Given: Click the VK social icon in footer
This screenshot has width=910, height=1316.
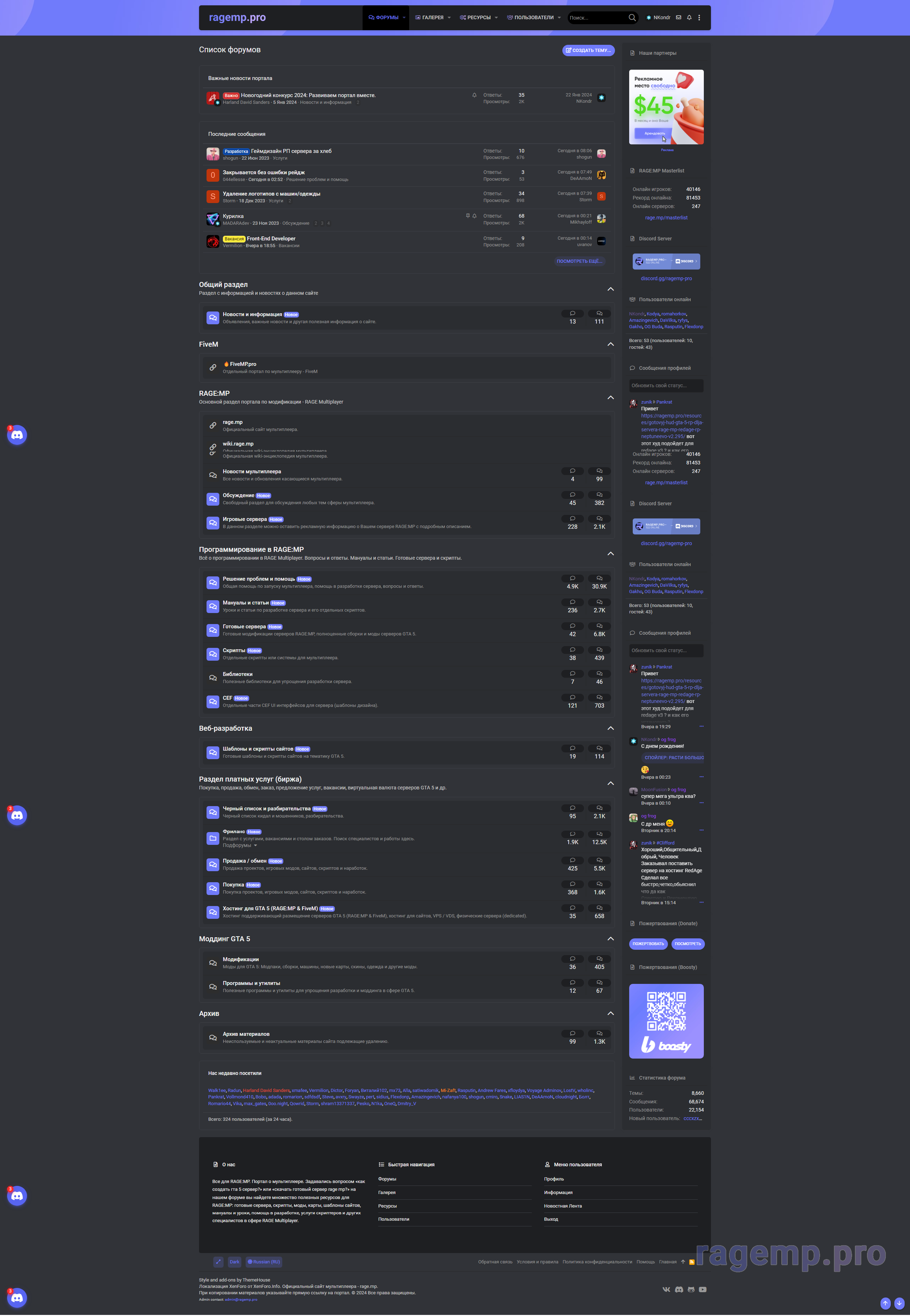Looking at the screenshot, I should (666, 1289).
